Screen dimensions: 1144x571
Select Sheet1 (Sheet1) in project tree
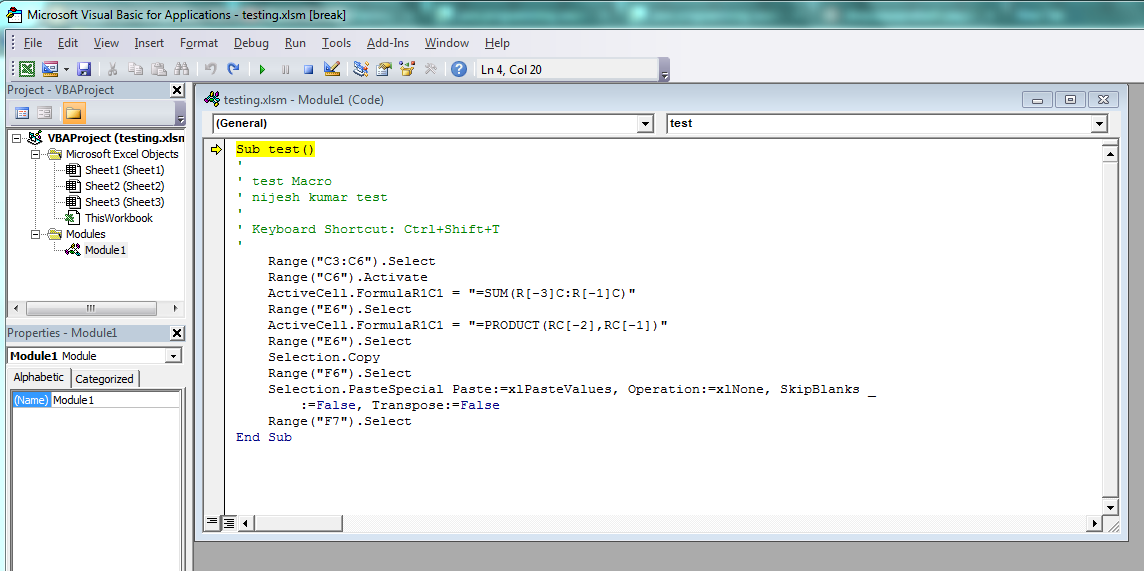(124, 170)
